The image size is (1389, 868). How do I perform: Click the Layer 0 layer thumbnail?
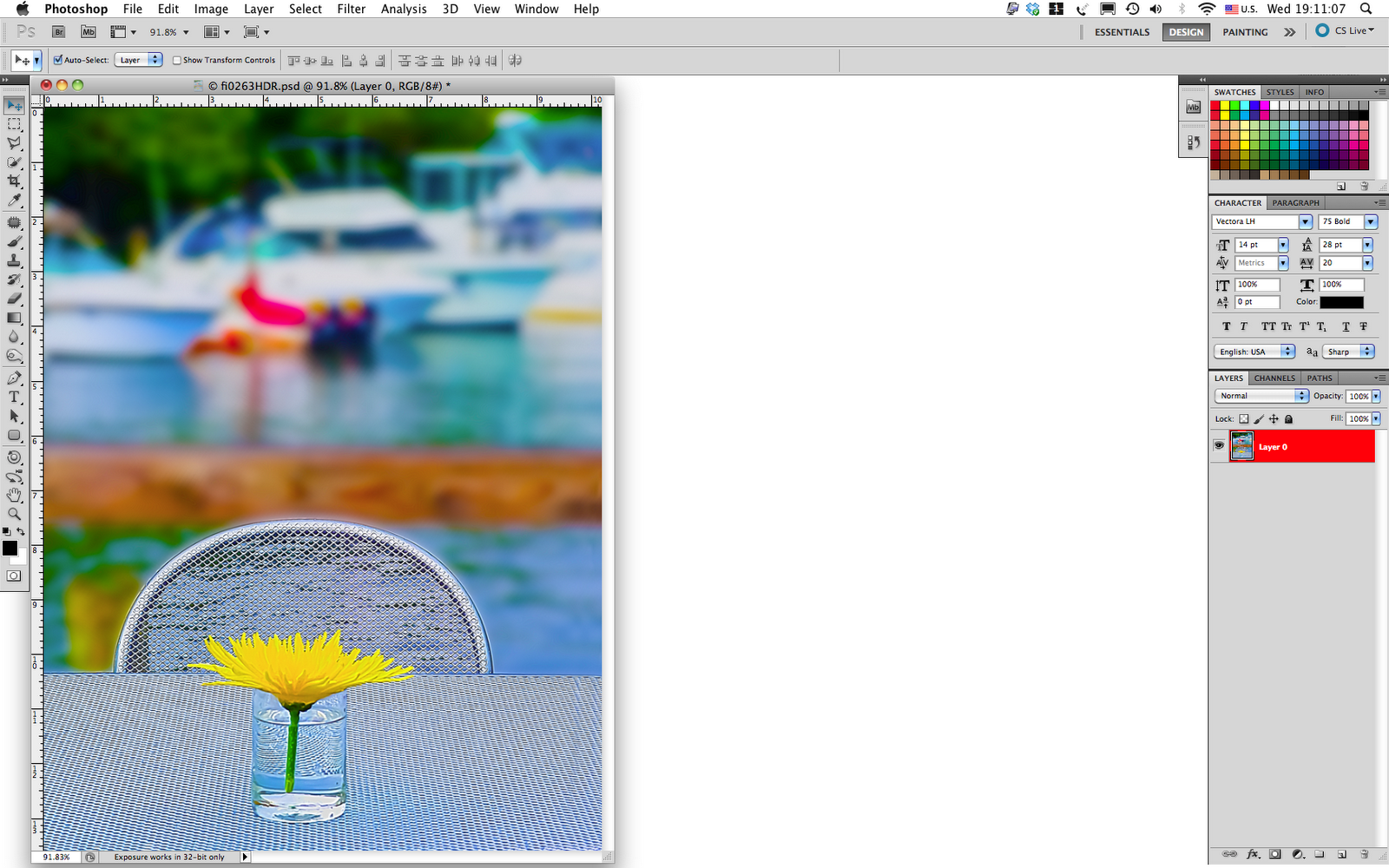point(1241,445)
